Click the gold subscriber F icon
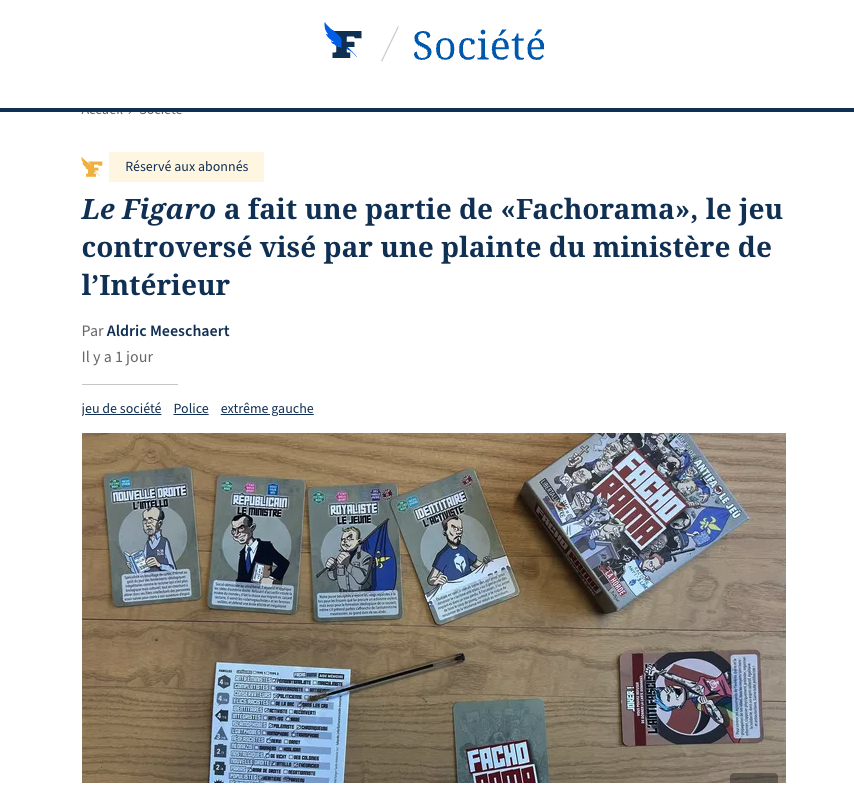 click(92, 167)
